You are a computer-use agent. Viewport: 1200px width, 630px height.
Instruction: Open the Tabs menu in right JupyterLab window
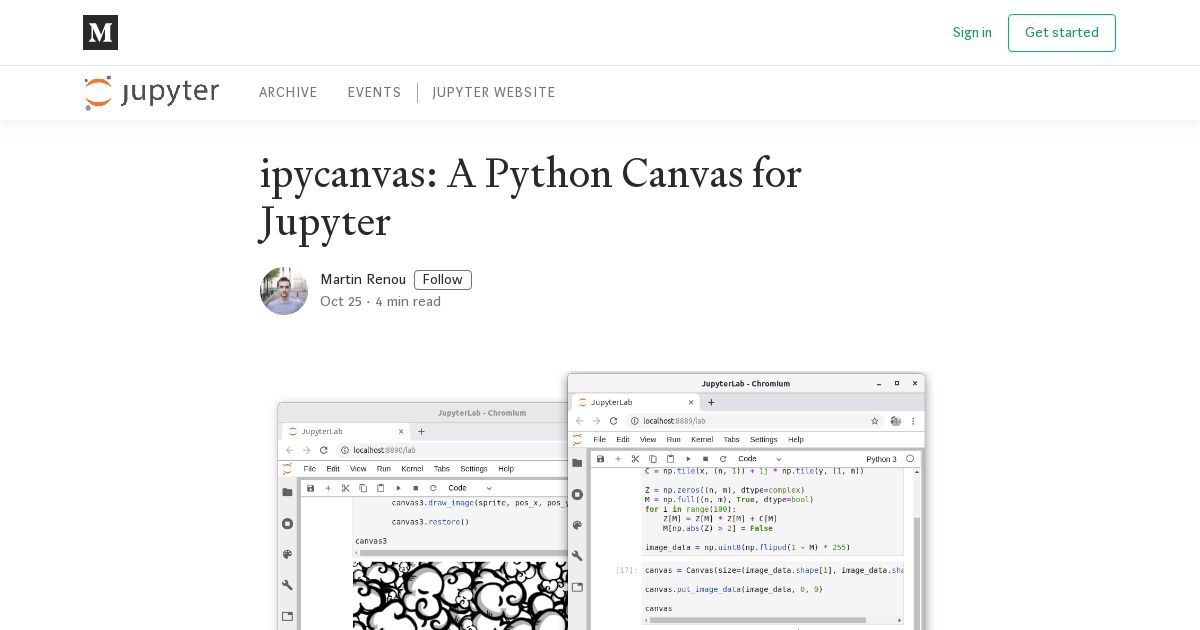732,439
